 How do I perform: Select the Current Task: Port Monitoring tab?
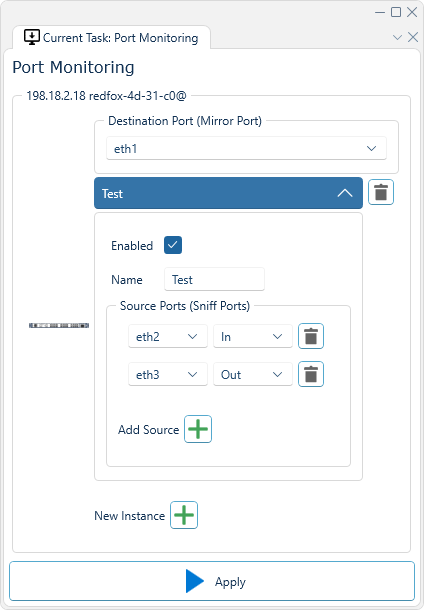coord(111,38)
